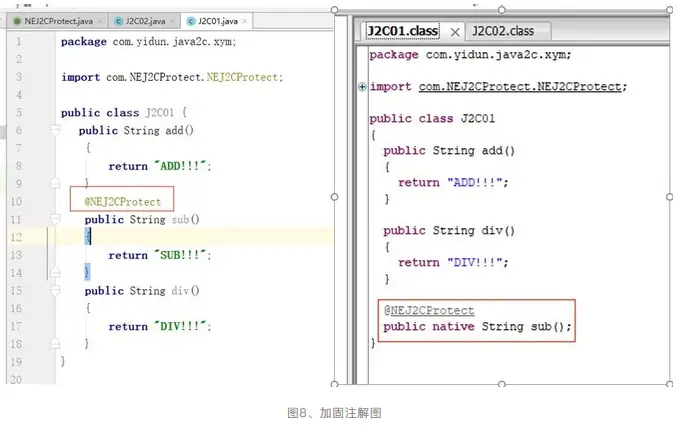
Task: Click the class closing brace on line 19
Action: pyautogui.click(x=63, y=361)
